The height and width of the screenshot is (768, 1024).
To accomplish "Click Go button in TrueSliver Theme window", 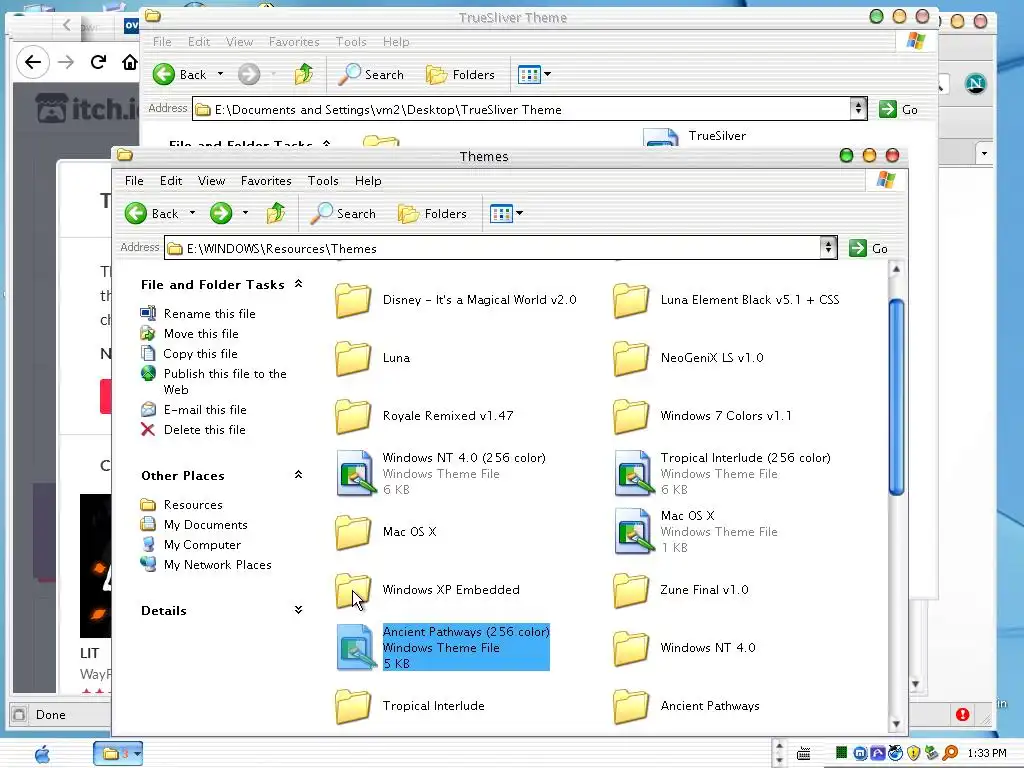I will point(899,109).
